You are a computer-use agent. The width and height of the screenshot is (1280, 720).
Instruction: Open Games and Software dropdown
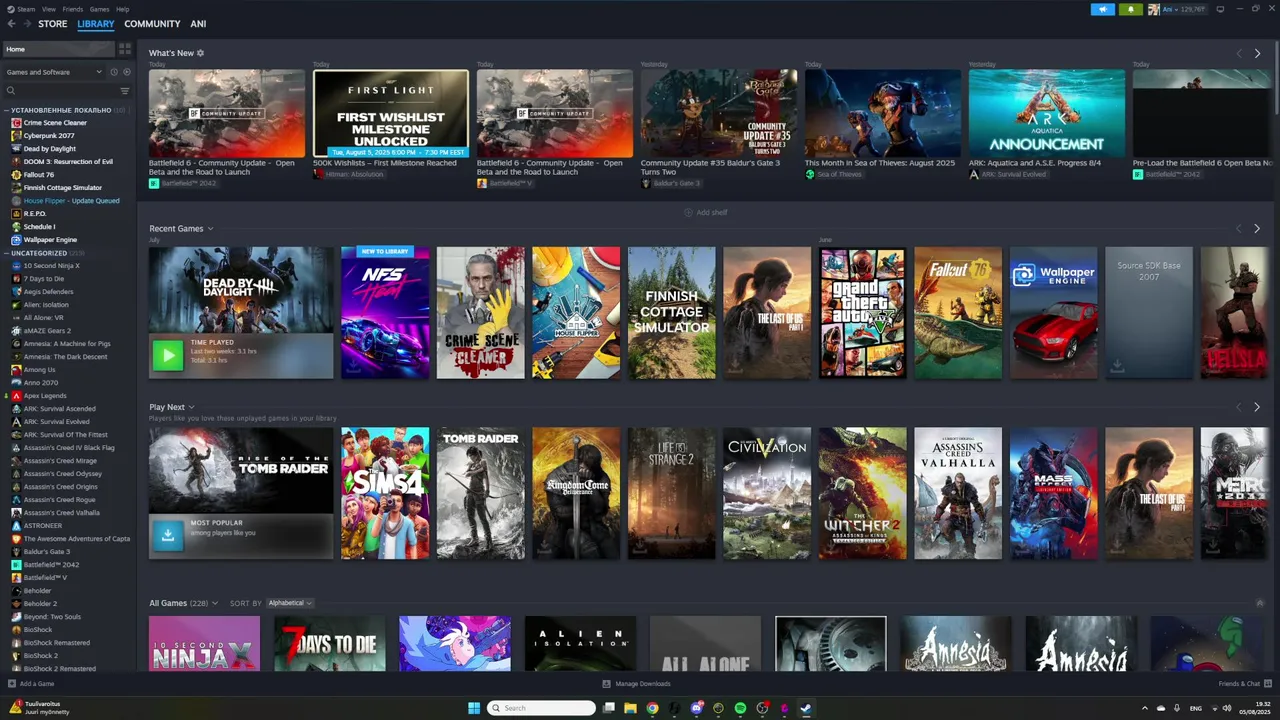[54, 72]
